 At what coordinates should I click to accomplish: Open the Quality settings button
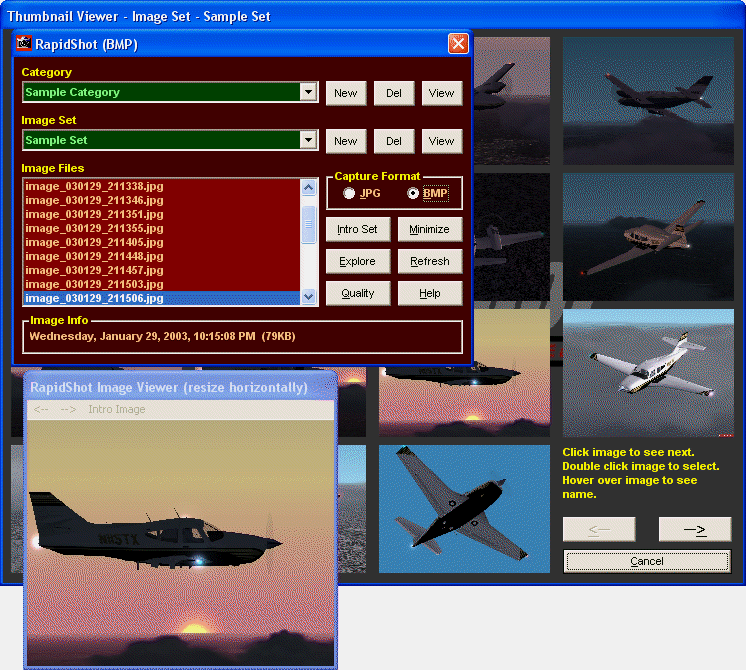(357, 293)
